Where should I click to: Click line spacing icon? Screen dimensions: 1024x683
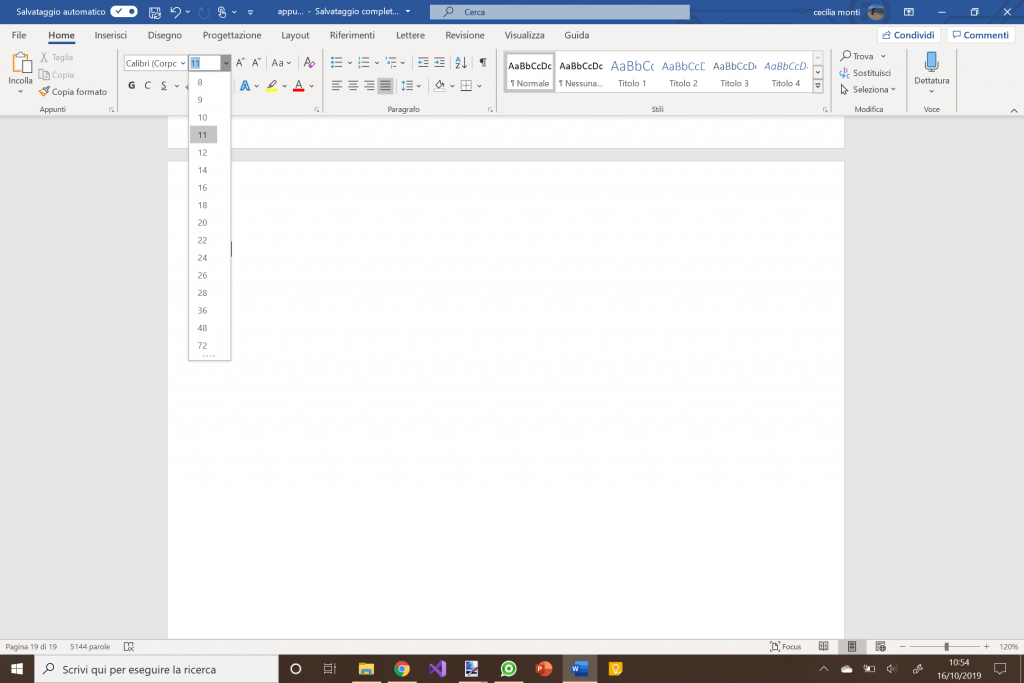[x=407, y=86]
